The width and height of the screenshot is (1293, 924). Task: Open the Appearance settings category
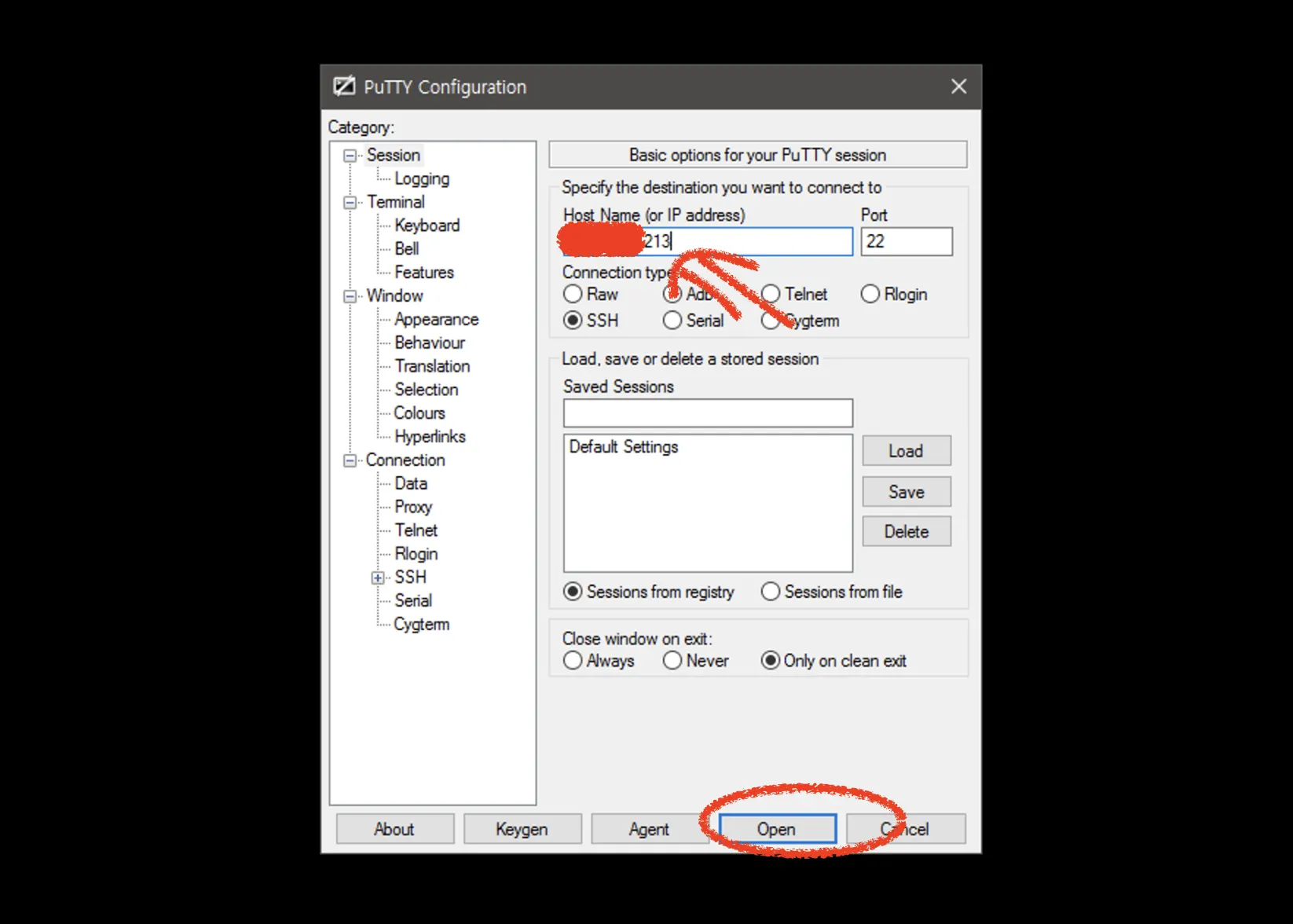(x=437, y=319)
